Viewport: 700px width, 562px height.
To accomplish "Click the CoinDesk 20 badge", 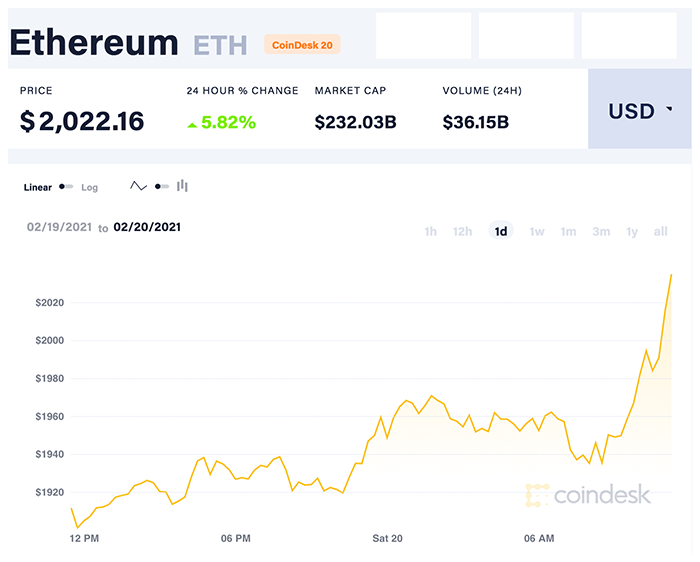I will pos(302,44).
